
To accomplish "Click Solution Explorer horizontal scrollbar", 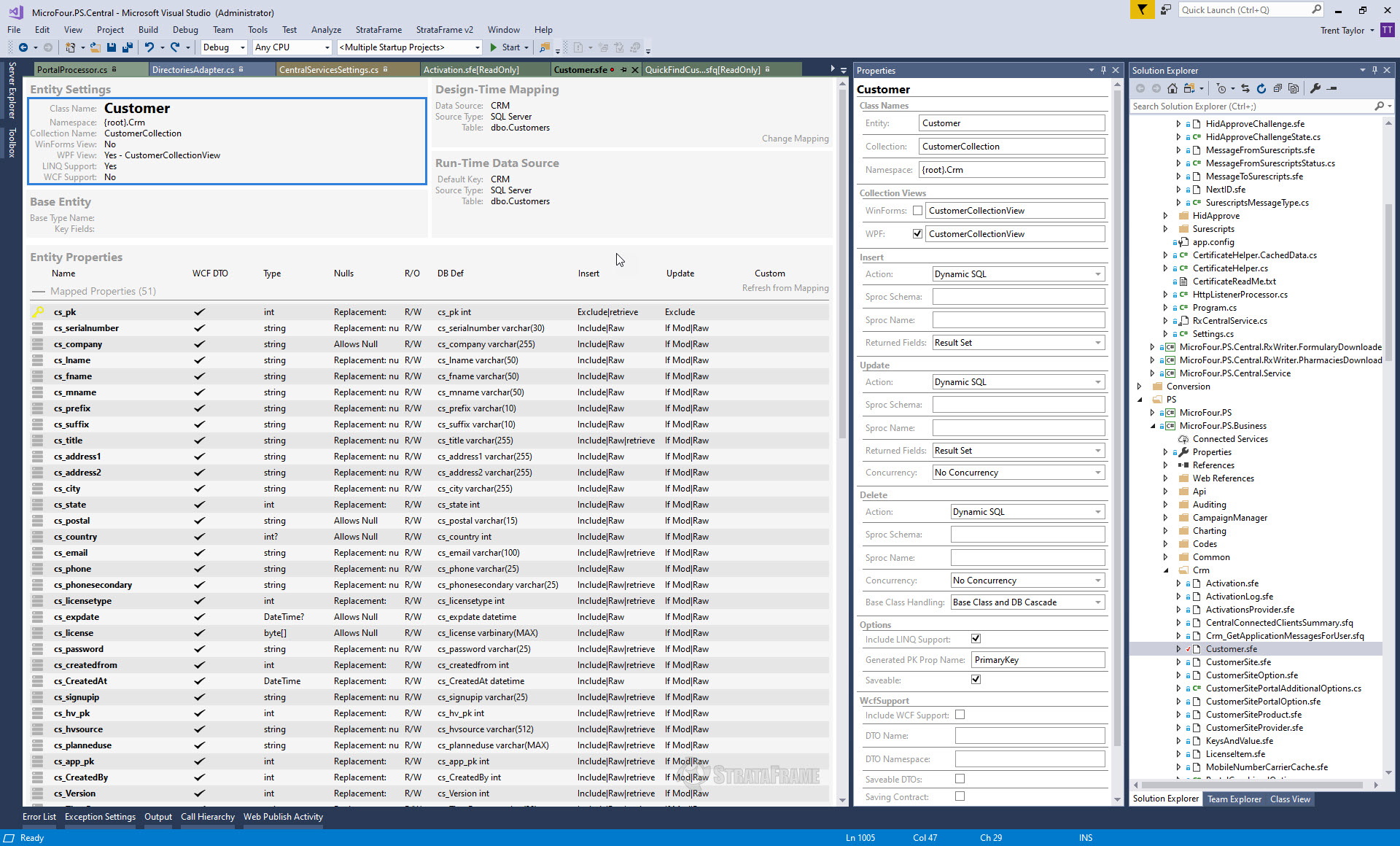I will (1254, 785).
